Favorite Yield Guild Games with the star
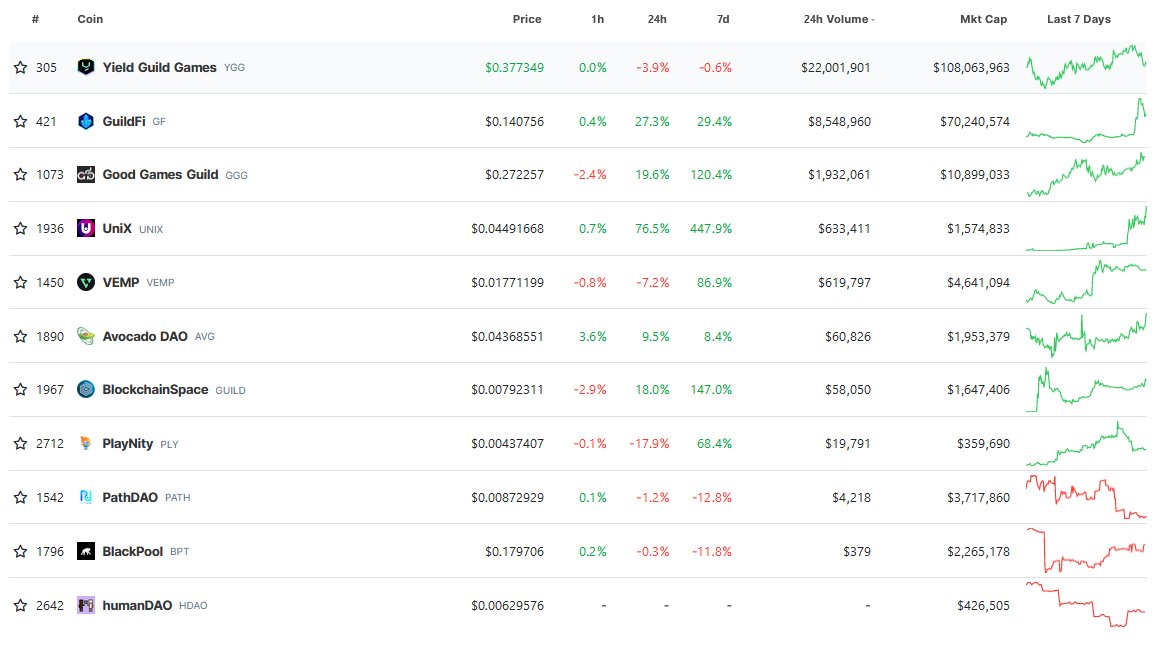The width and height of the screenshot is (1170, 645). point(20,67)
